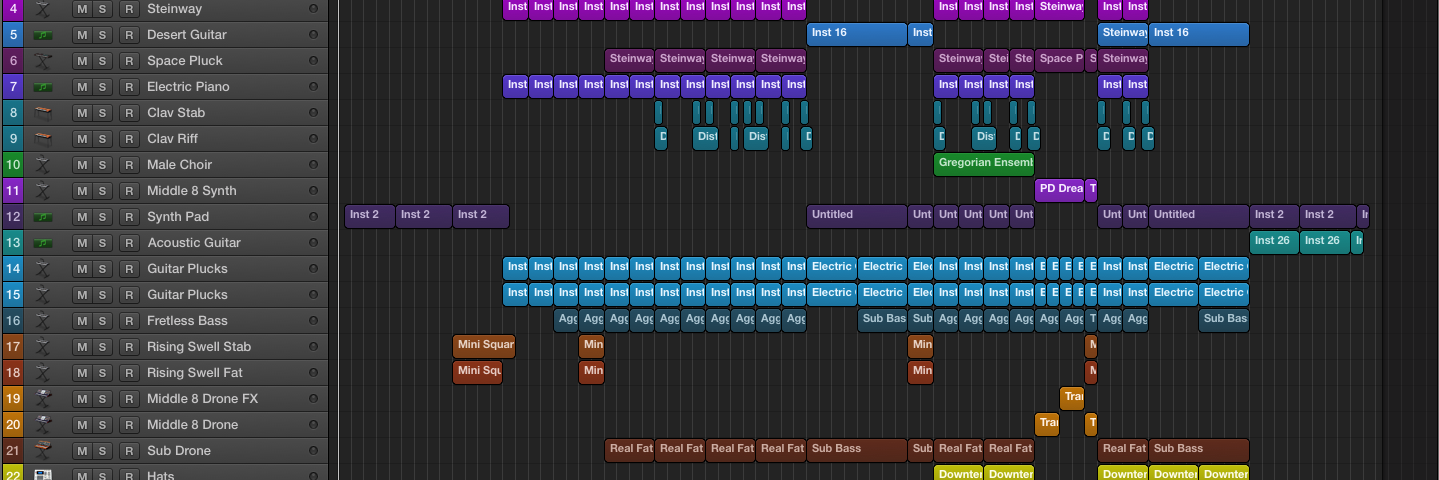Image resolution: width=1439 pixels, height=480 pixels.
Task: Click the Steinway track instrument icon
Action: (x=42, y=8)
